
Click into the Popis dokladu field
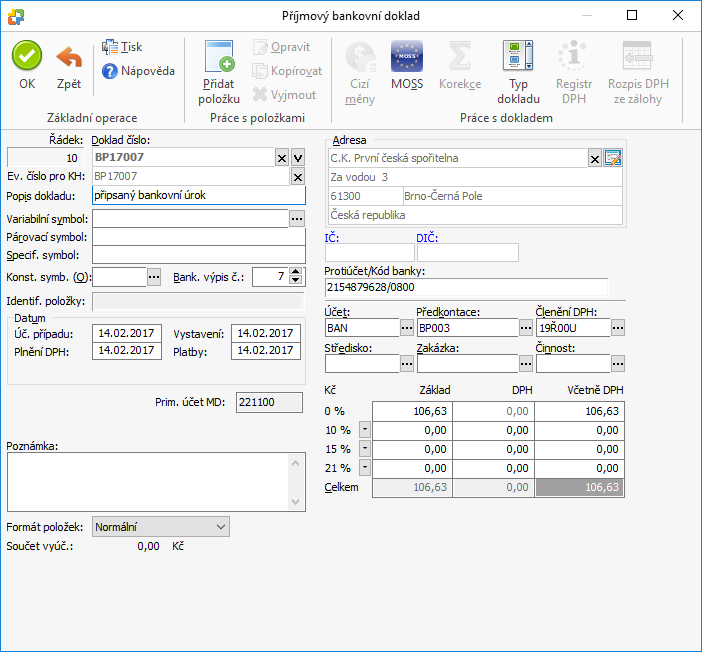[x=199, y=195]
